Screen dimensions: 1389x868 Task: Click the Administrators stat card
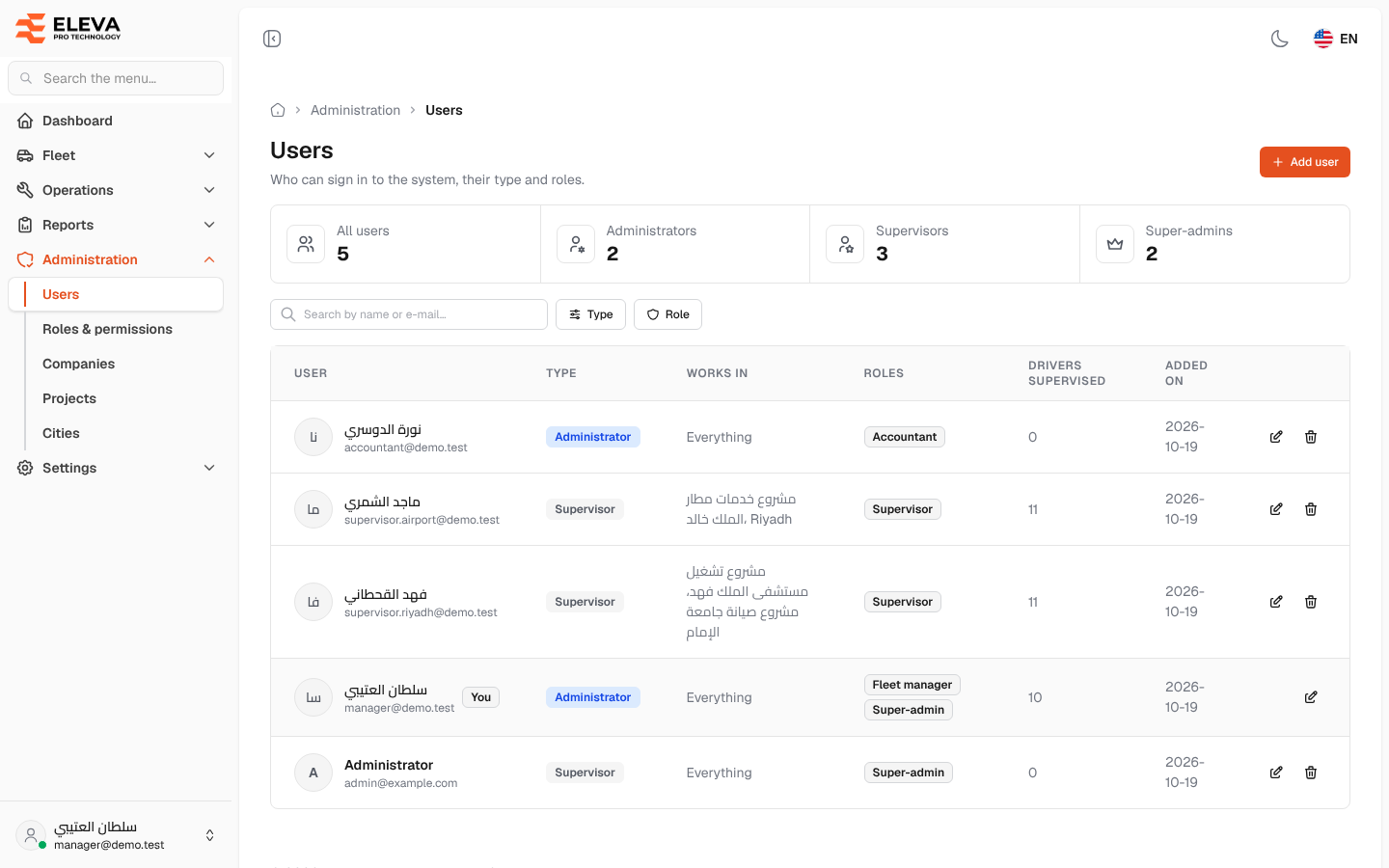(675, 244)
